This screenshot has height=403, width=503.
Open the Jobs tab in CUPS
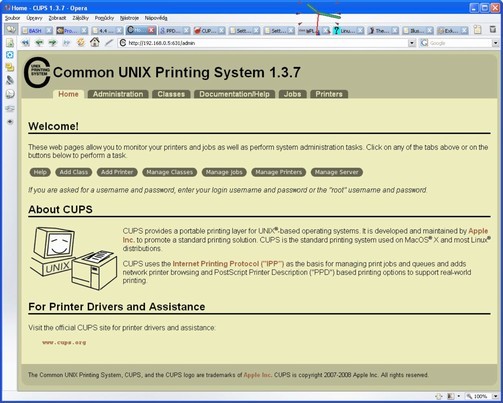(292, 94)
